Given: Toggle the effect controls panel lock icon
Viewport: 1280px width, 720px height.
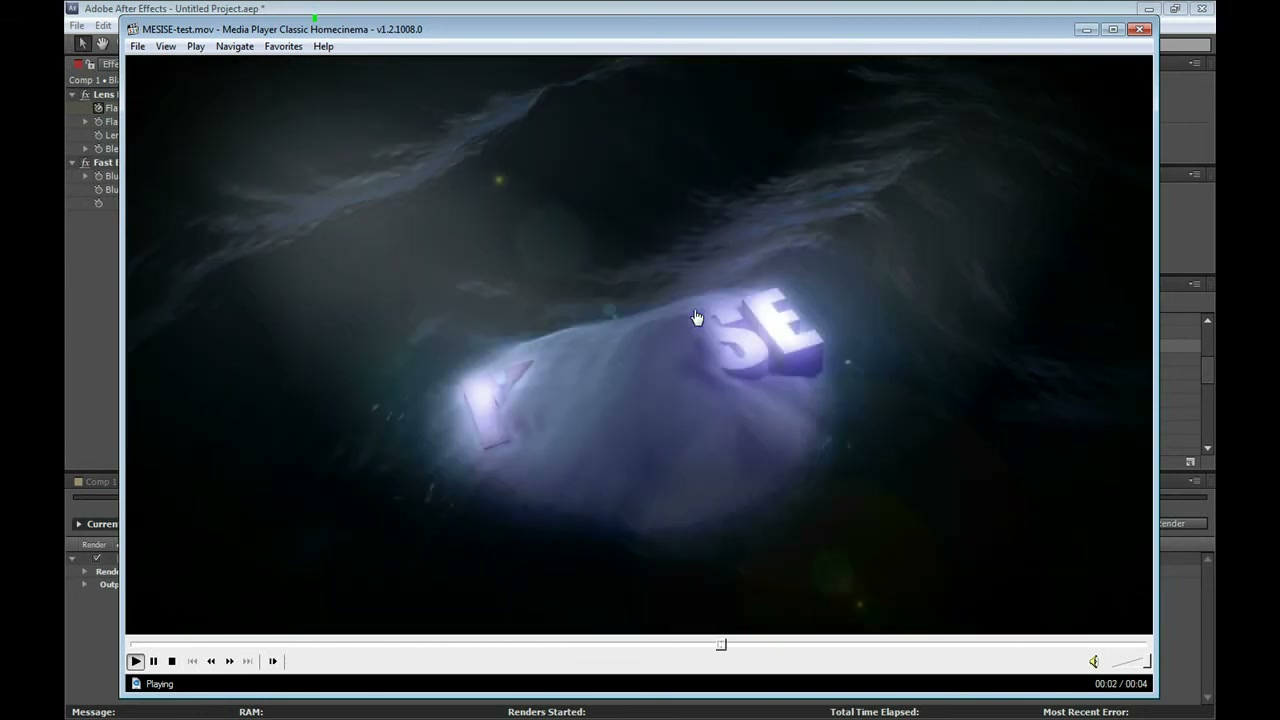Looking at the screenshot, I should pyautogui.click(x=89, y=64).
